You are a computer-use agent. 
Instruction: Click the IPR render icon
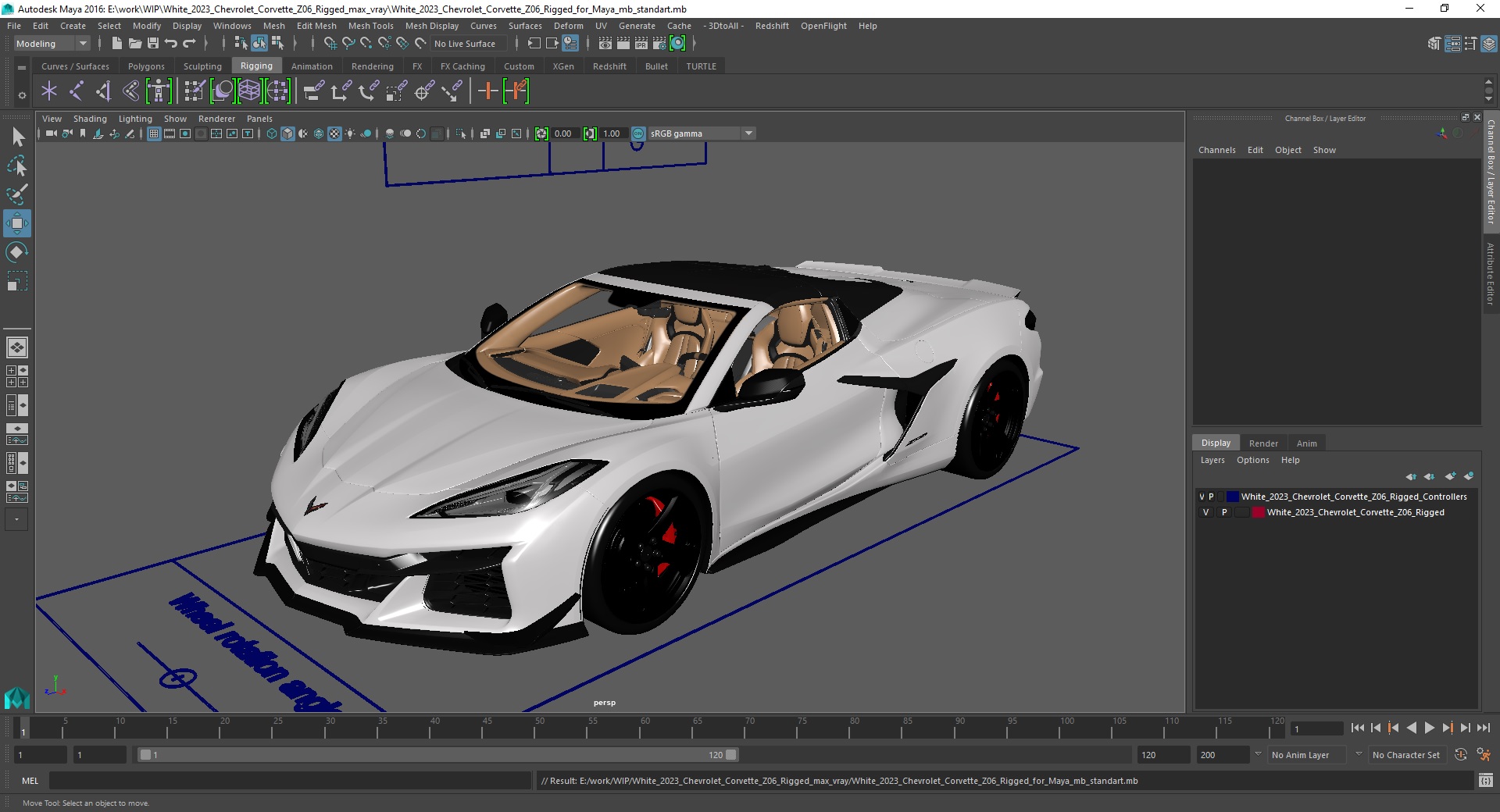pyautogui.click(x=641, y=44)
